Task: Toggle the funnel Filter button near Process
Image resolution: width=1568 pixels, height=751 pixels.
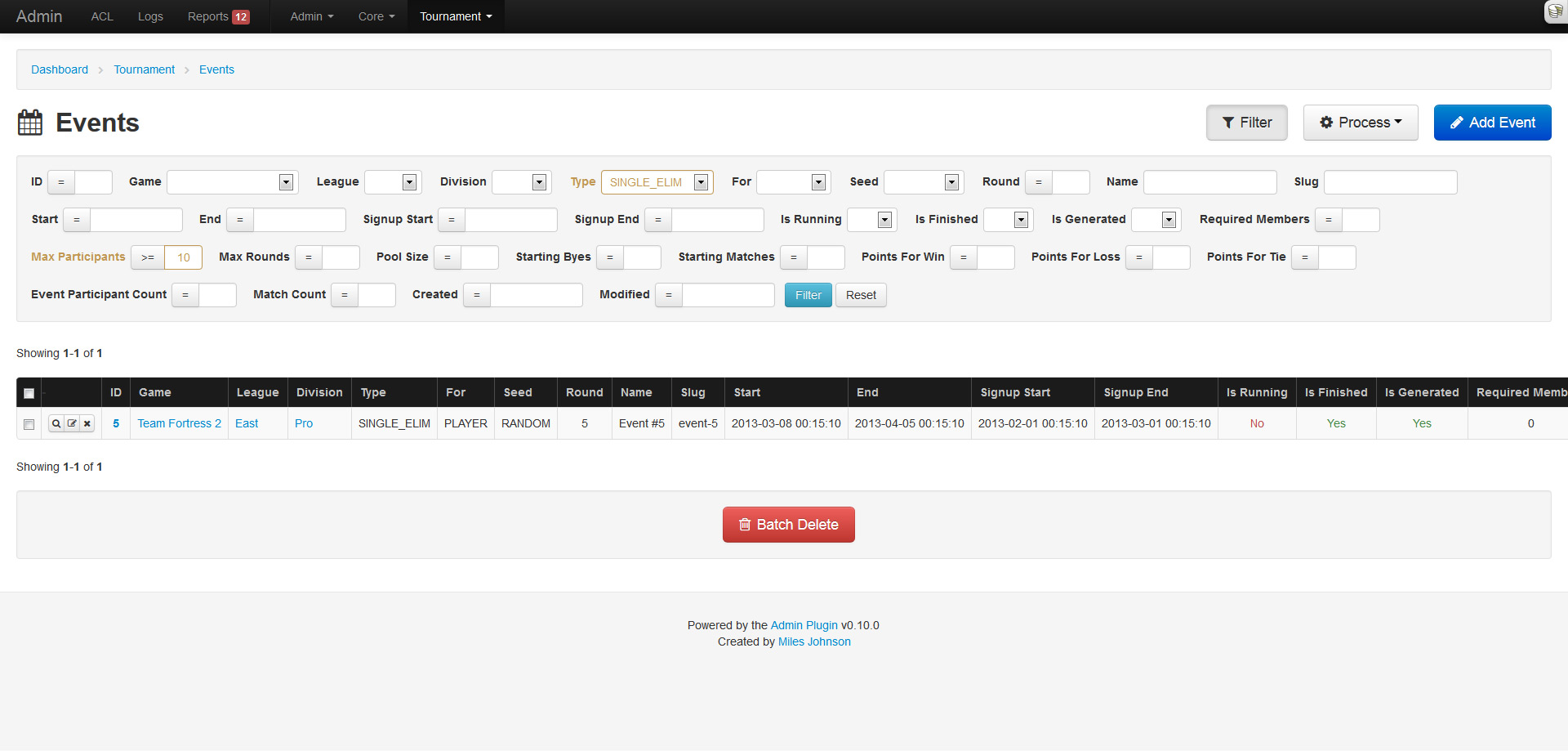Action: pyautogui.click(x=1246, y=123)
